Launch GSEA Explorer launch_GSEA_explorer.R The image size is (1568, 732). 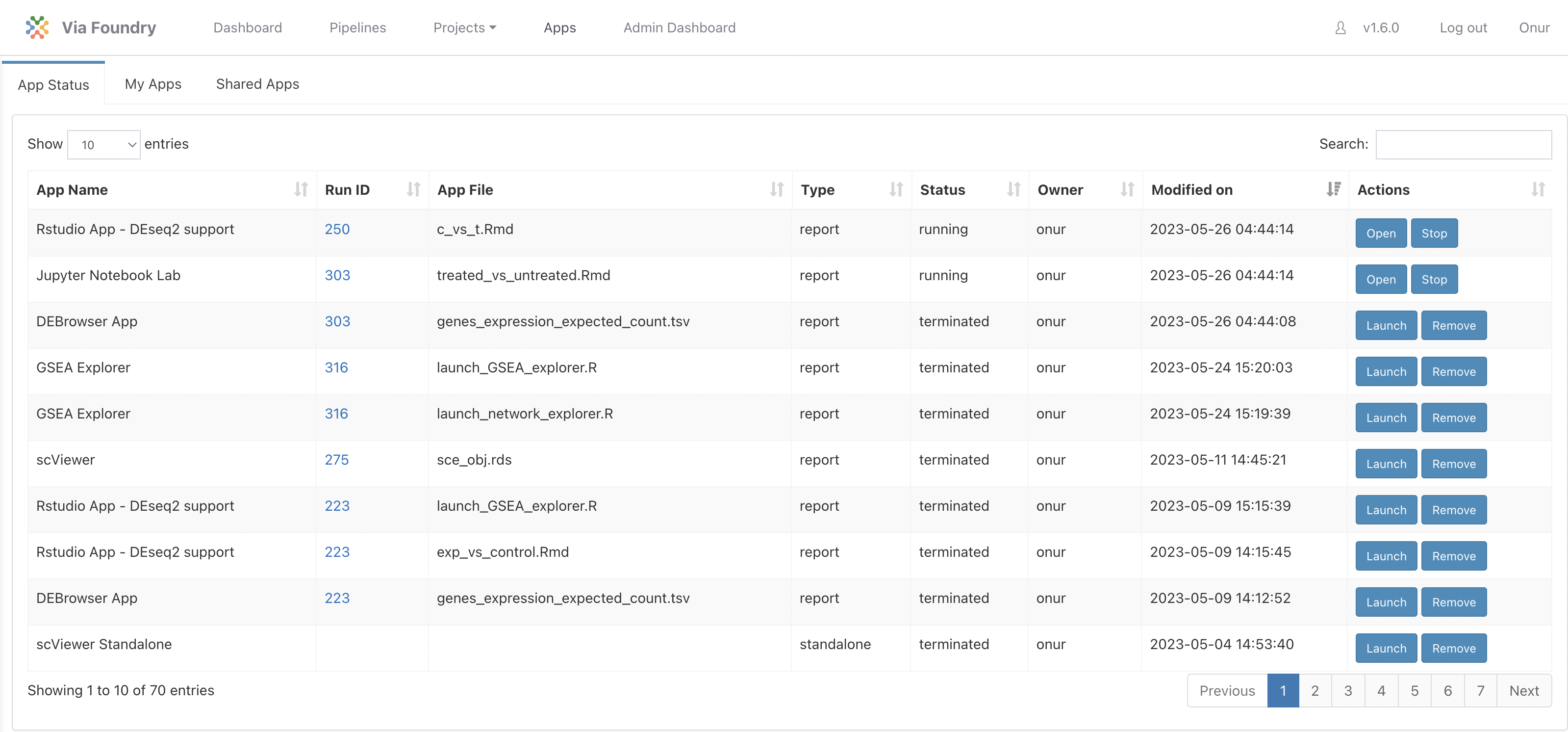point(1386,372)
